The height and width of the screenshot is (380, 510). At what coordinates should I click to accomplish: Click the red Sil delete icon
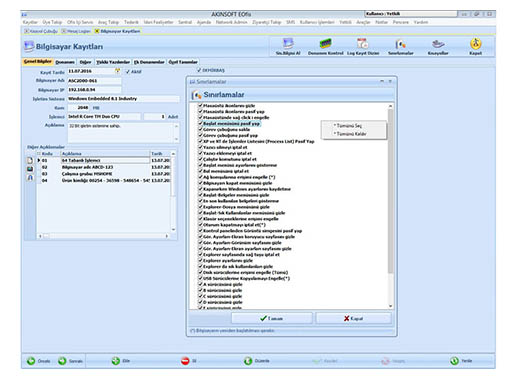tap(185, 361)
